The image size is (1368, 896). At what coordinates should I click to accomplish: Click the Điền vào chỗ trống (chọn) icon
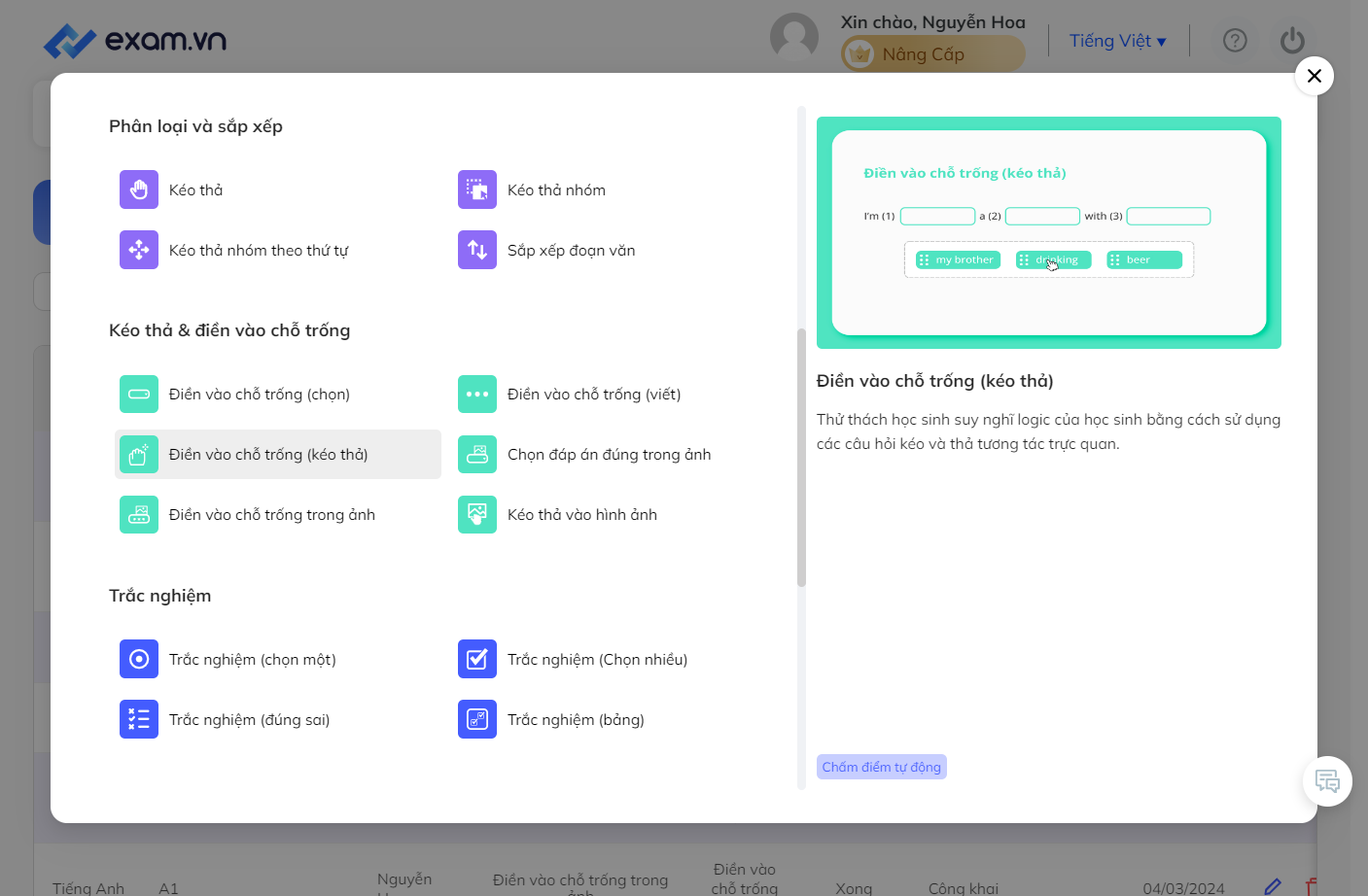[x=139, y=394]
